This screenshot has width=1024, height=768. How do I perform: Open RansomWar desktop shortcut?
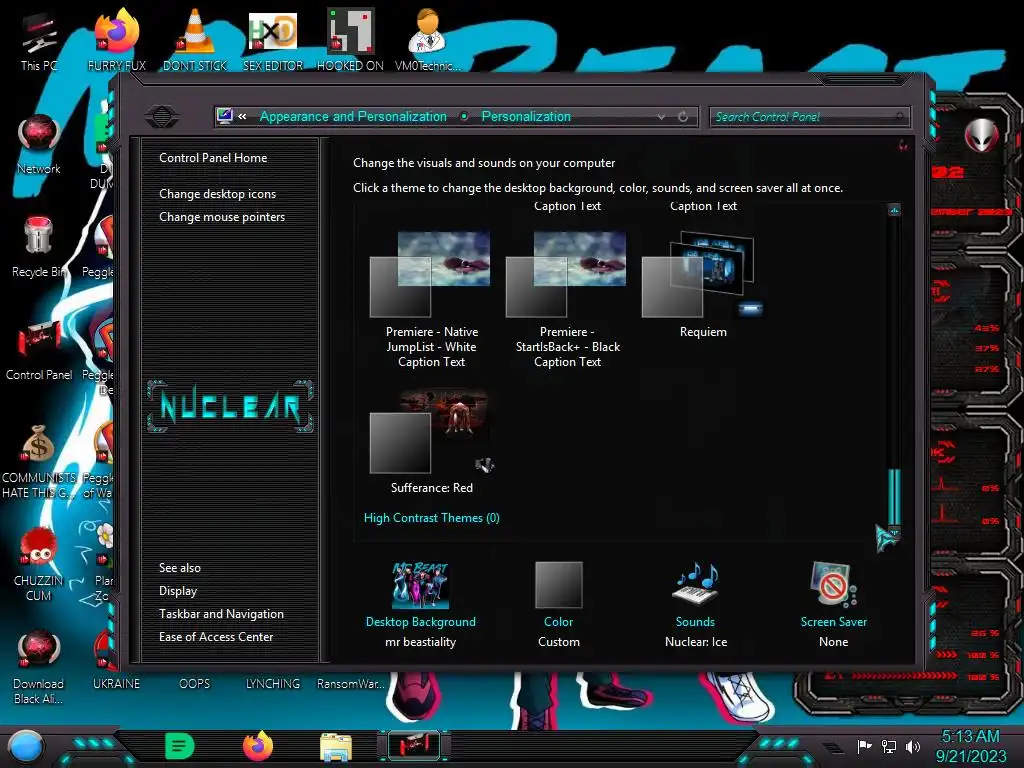coord(351,683)
